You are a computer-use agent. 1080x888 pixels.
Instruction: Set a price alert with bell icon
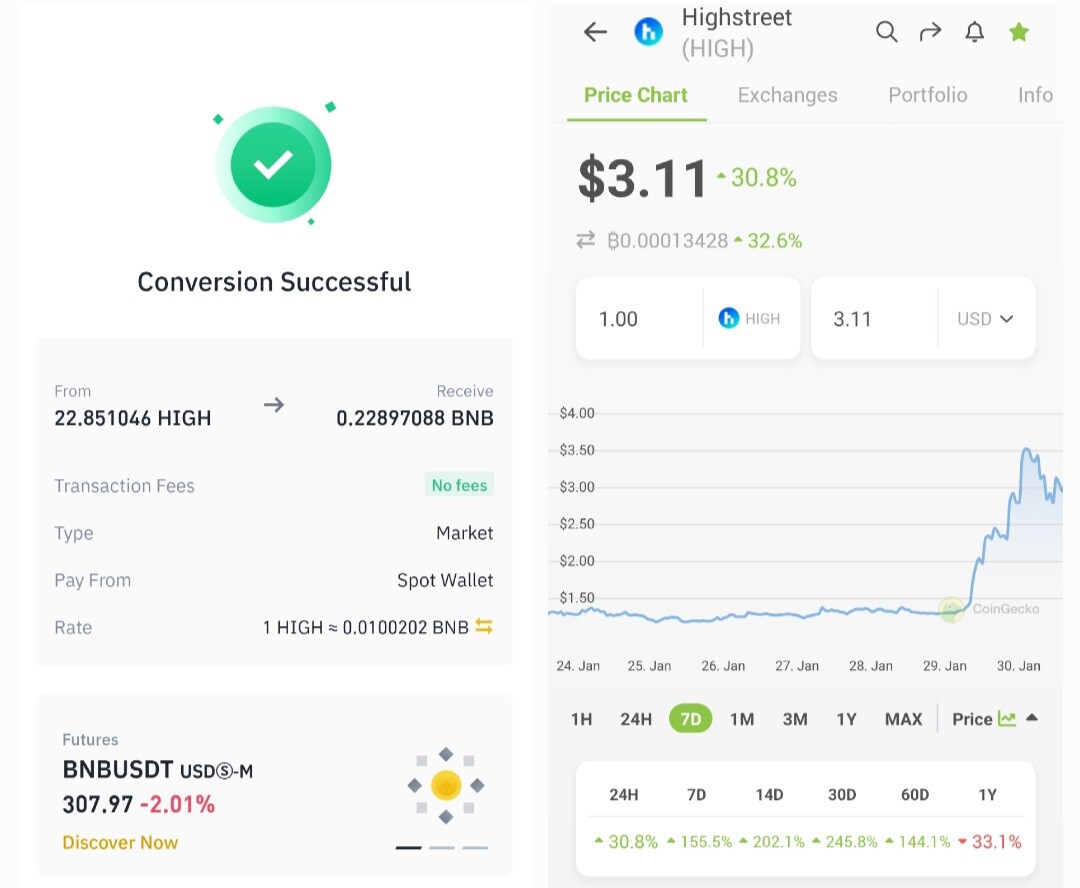pyautogui.click(x=974, y=32)
